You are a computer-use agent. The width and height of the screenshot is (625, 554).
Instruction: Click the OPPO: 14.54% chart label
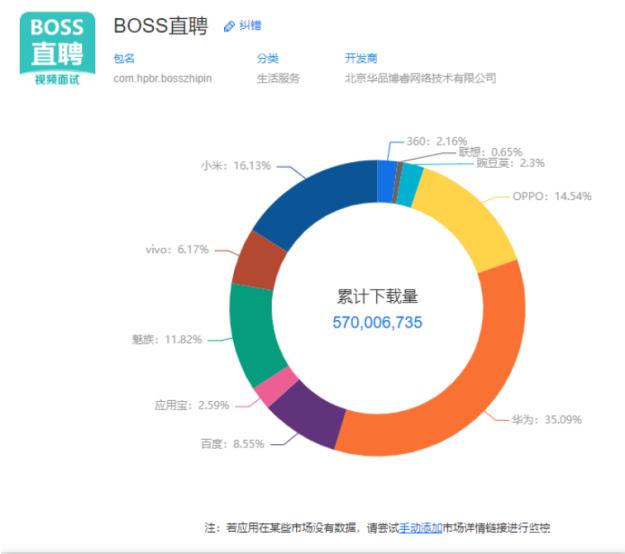pos(552,196)
